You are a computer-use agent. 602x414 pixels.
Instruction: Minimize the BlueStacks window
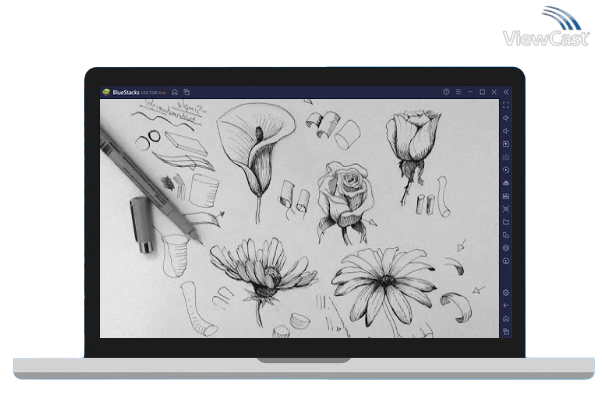[x=470, y=92]
